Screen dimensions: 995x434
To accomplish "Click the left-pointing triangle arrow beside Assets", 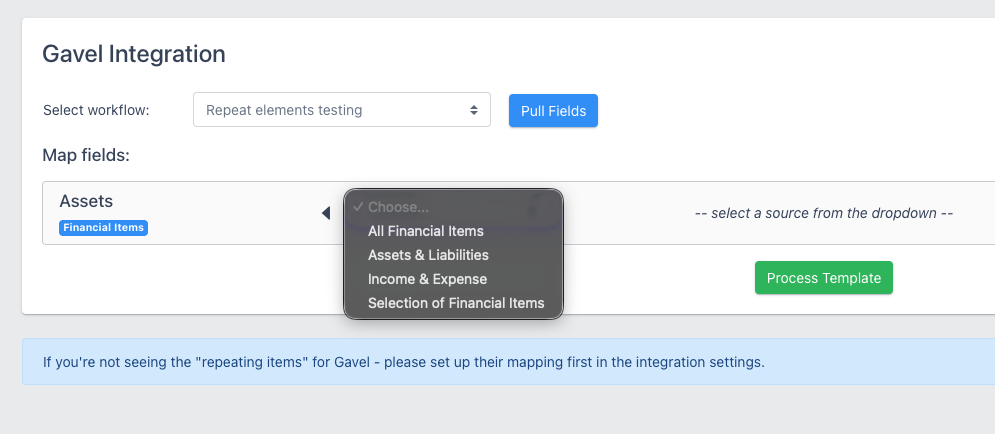I will (x=326, y=213).
